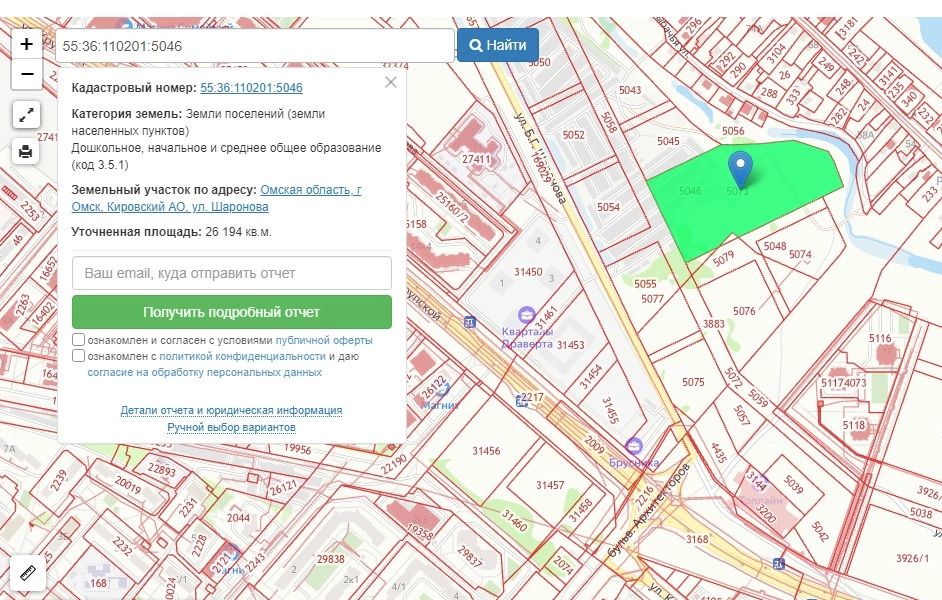The image size is (942, 600).
Task: Click the Кварталы Драверта marker
Action: tap(527, 316)
